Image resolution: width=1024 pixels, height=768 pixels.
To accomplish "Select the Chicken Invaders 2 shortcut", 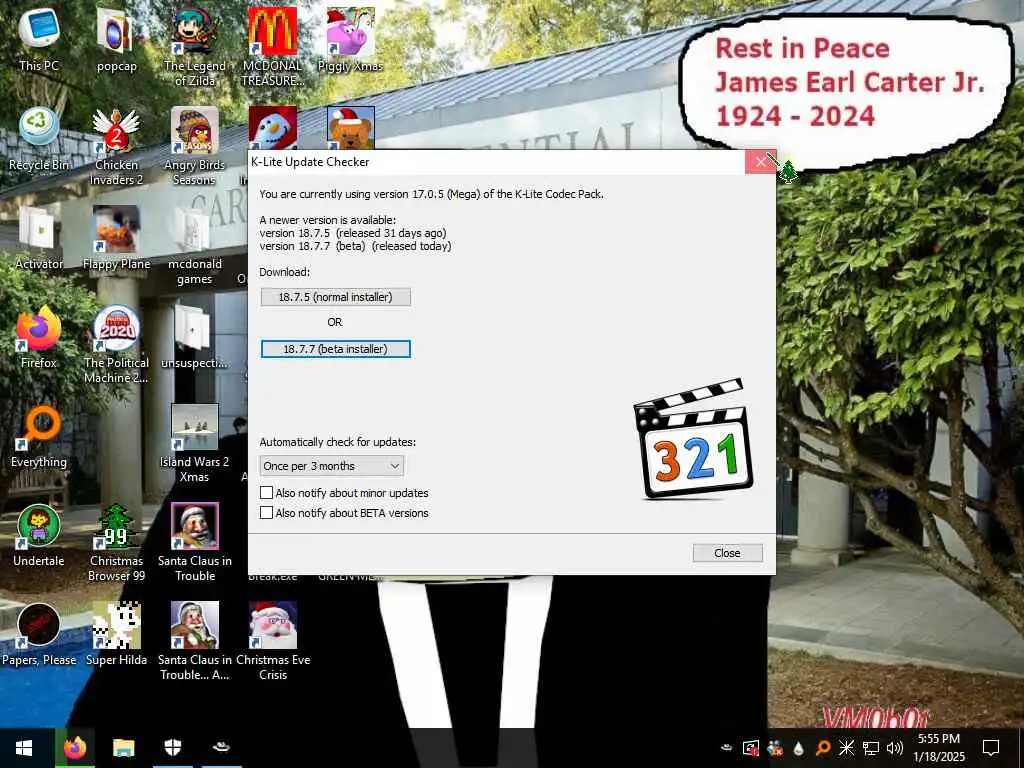I will (x=116, y=146).
